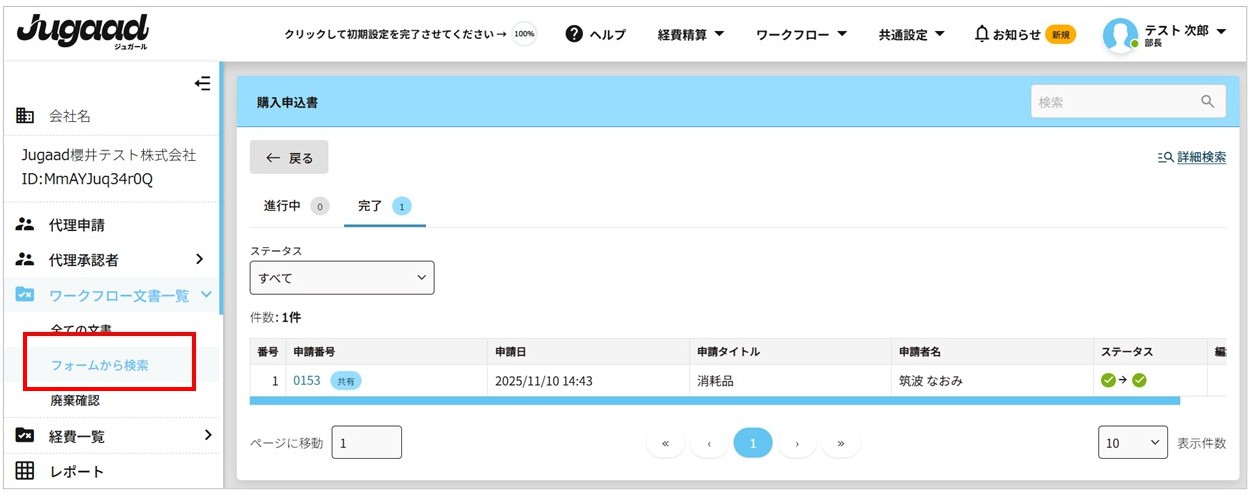Collapse the sidebar with the menu-fold icon
This screenshot has width=1250, height=495.
202,84
